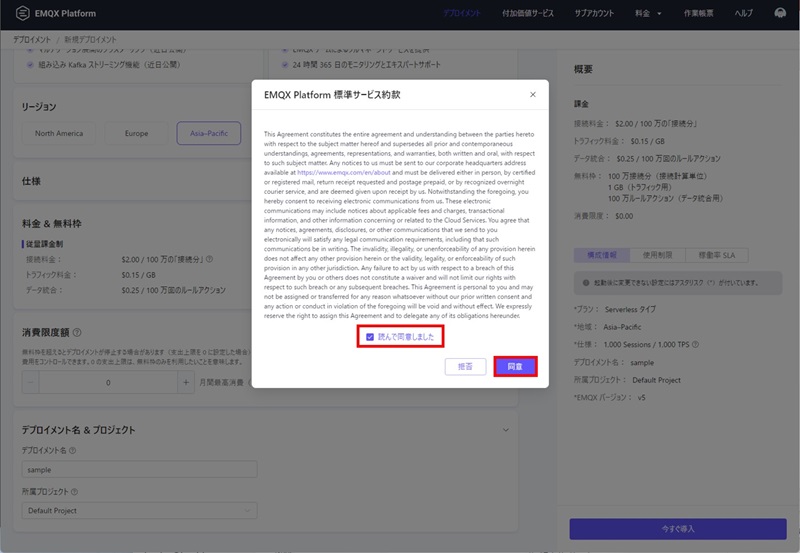Switch to the 構成情報 tab

point(602,255)
